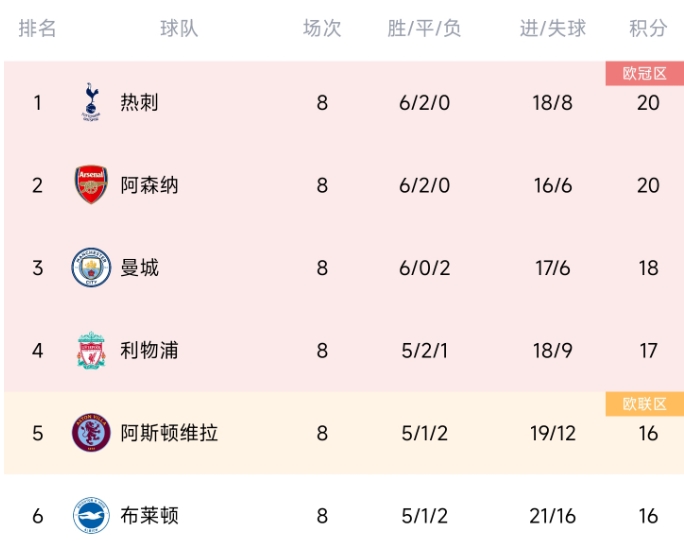This screenshot has width=684, height=541.
Task: Click the 积分 column header
Action: pyautogui.click(x=648, y=28)
